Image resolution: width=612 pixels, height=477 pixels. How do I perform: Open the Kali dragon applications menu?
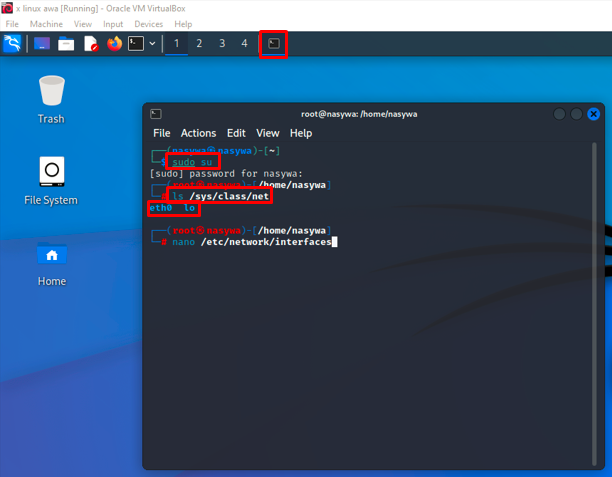12,43
